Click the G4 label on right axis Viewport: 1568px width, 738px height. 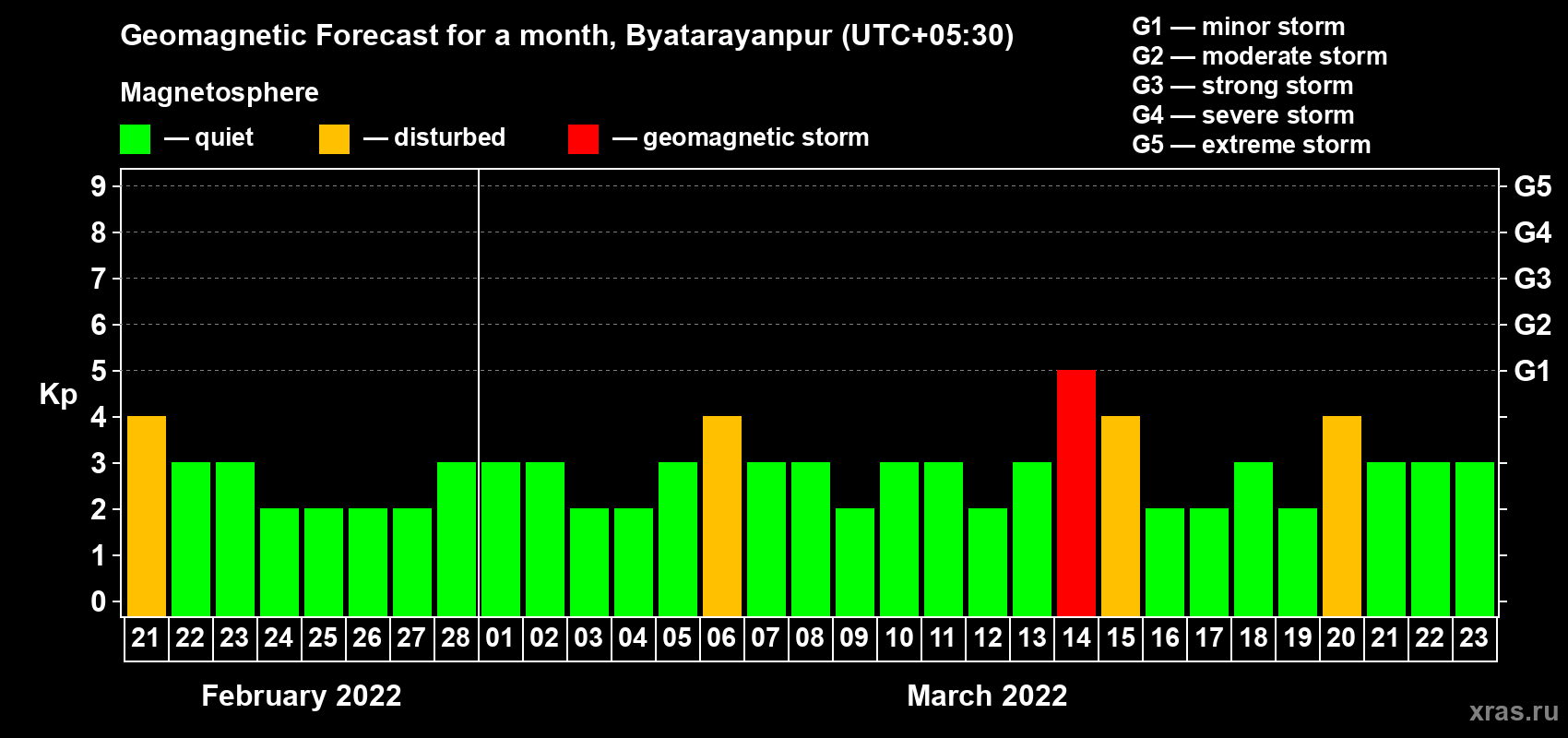pos(1533,232)
